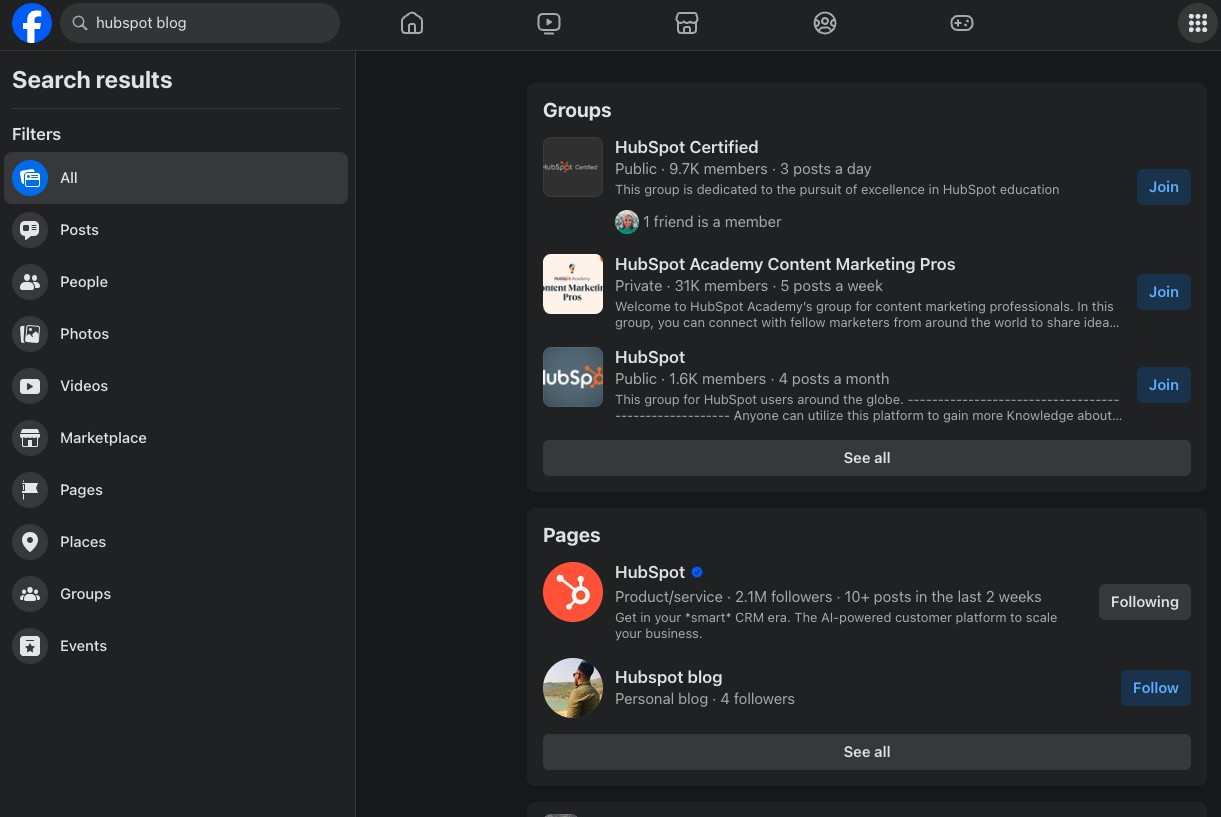Viewport: 1221px width, 817px height.
Task: Click the Marketplace filter icon in sidebar
Action: pyautogui.click(x=30, y=438)
